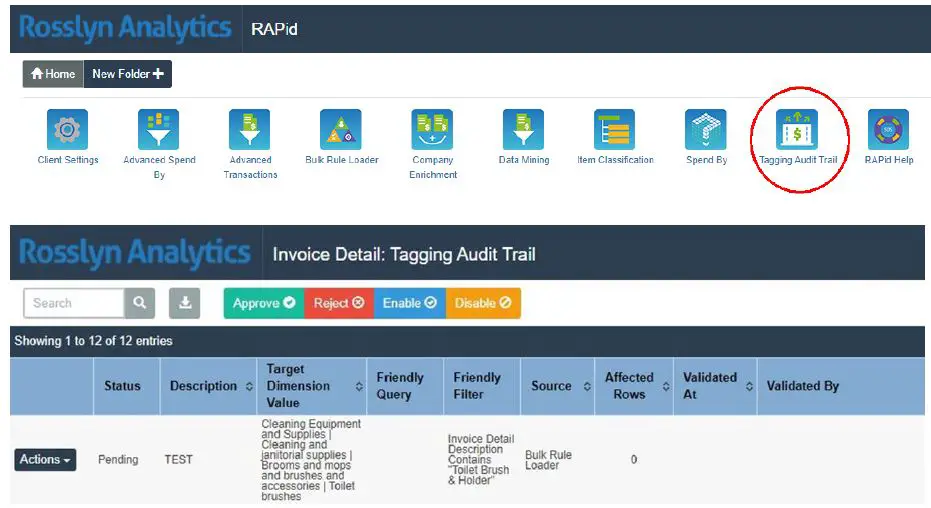The height and width of the screenshot is (508, 931).
Task: Open the Spend By cube icon
Action: point(706,129)
